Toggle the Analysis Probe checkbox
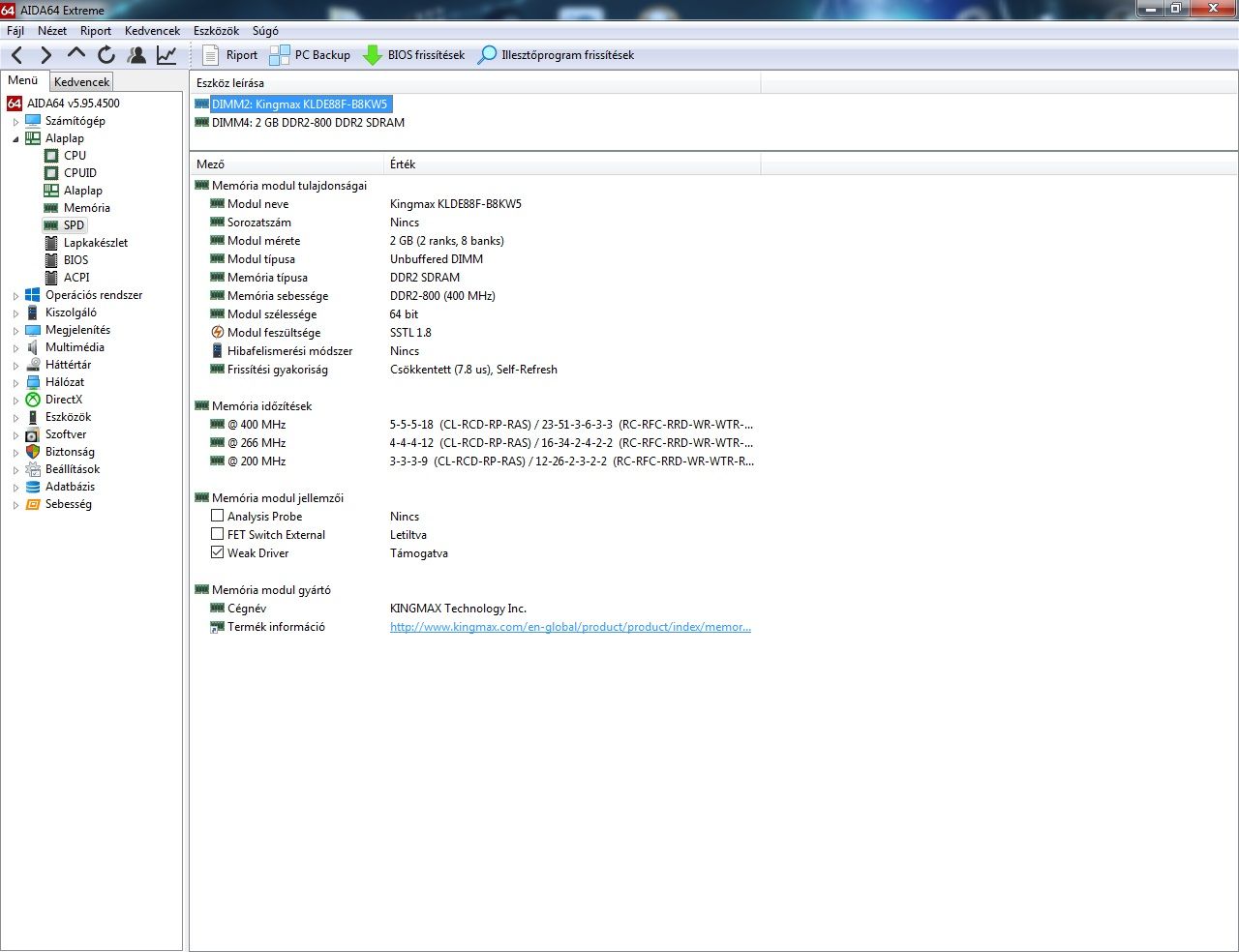The image size is (1239, 952). tap(217, 516)
